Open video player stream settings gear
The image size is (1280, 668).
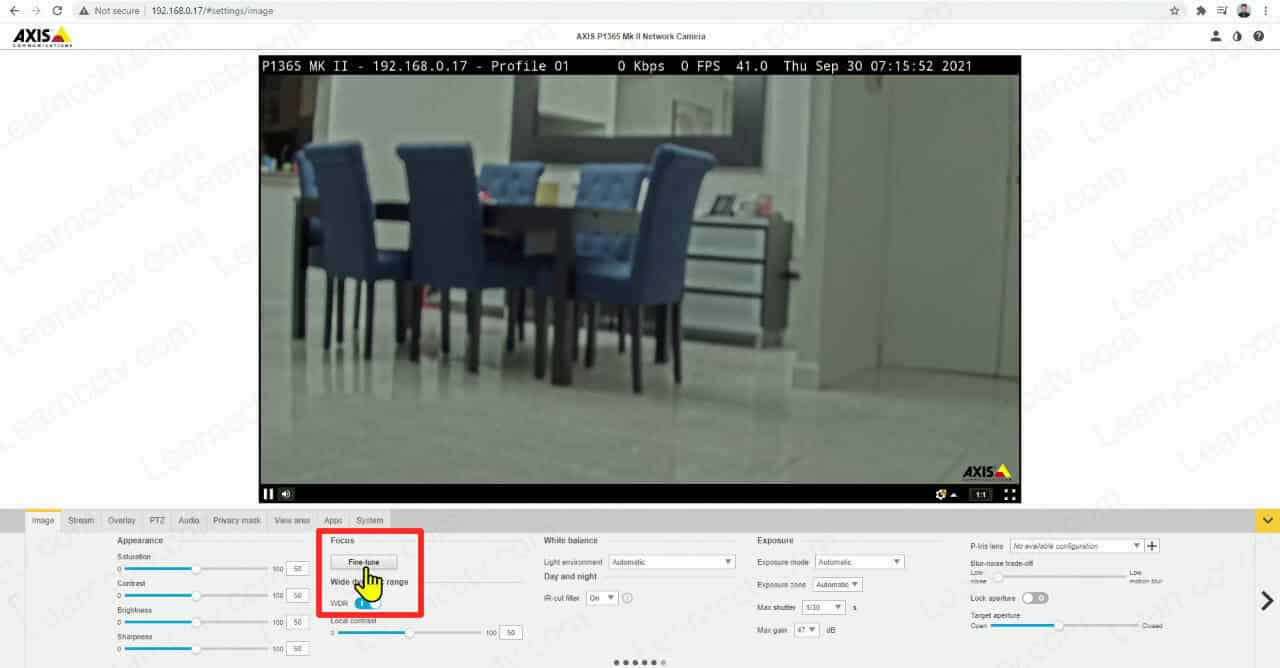tap(941, 494)
